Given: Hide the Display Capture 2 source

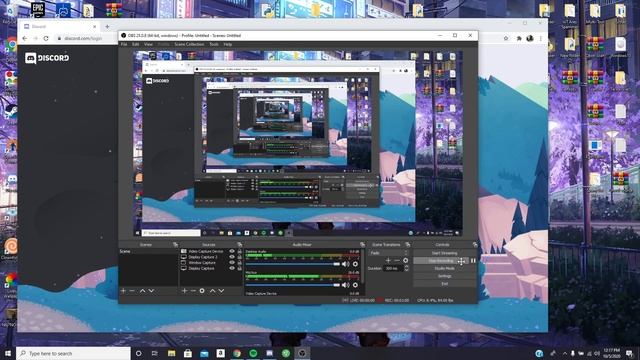Looking at the screenshot, I should point(232,257).
